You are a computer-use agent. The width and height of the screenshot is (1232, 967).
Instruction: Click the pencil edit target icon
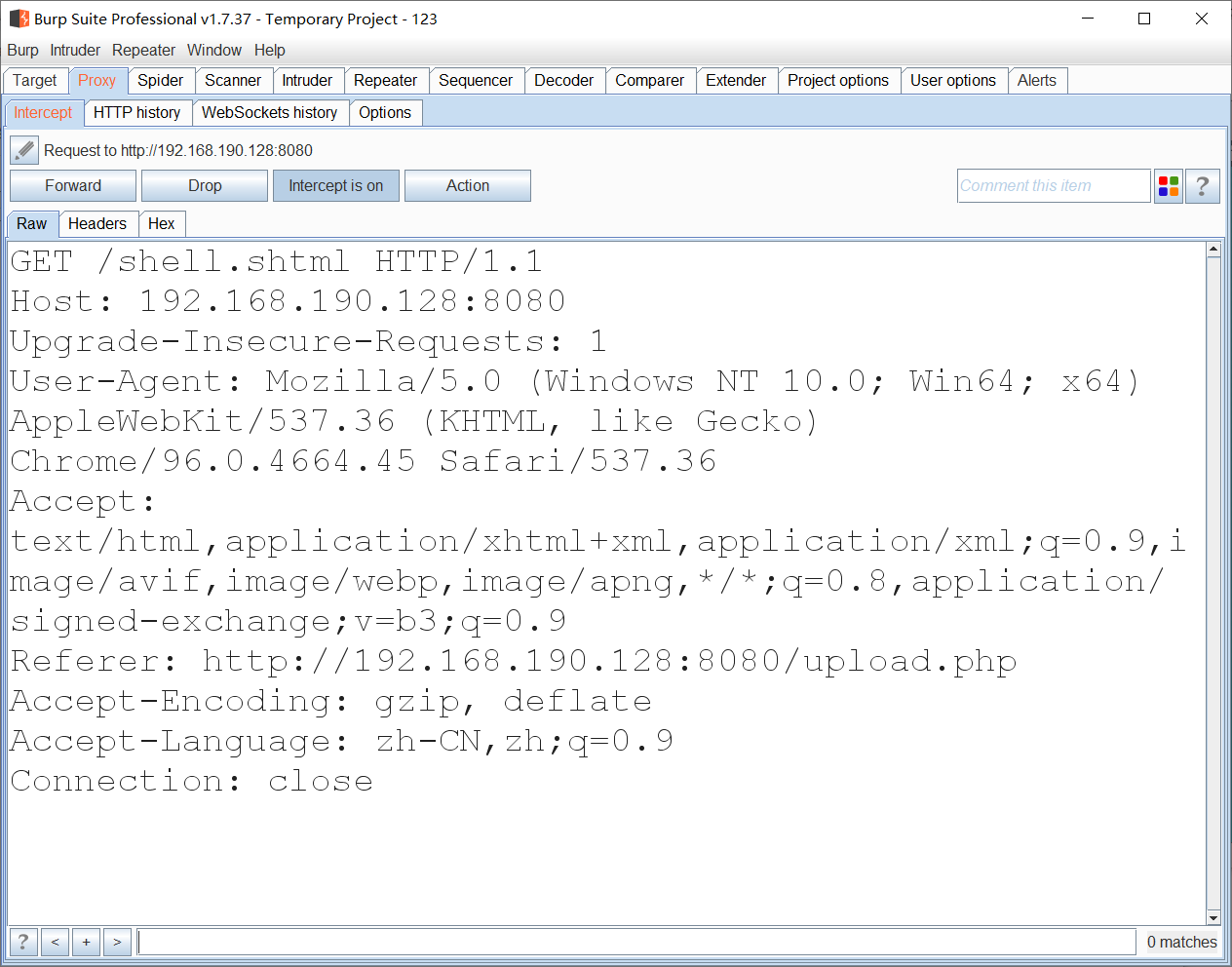(x=24, y=150)
